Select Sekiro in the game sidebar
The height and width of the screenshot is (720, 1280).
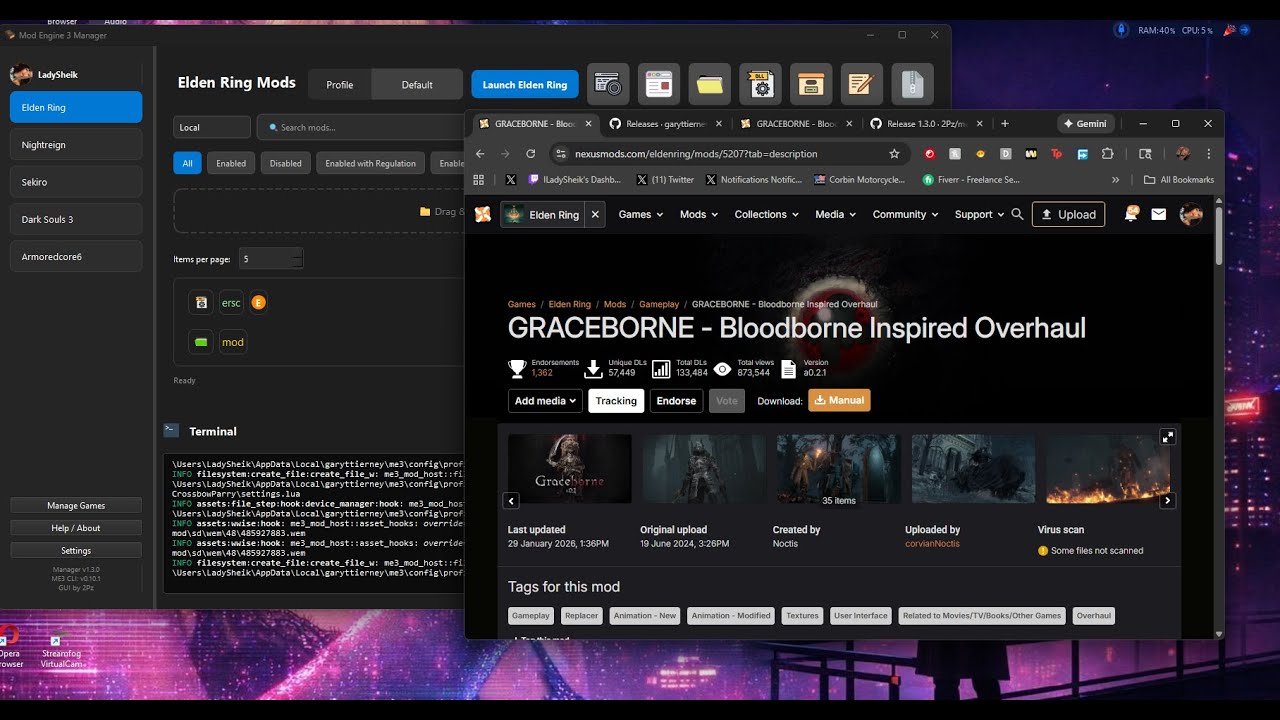tap(76, 182)
